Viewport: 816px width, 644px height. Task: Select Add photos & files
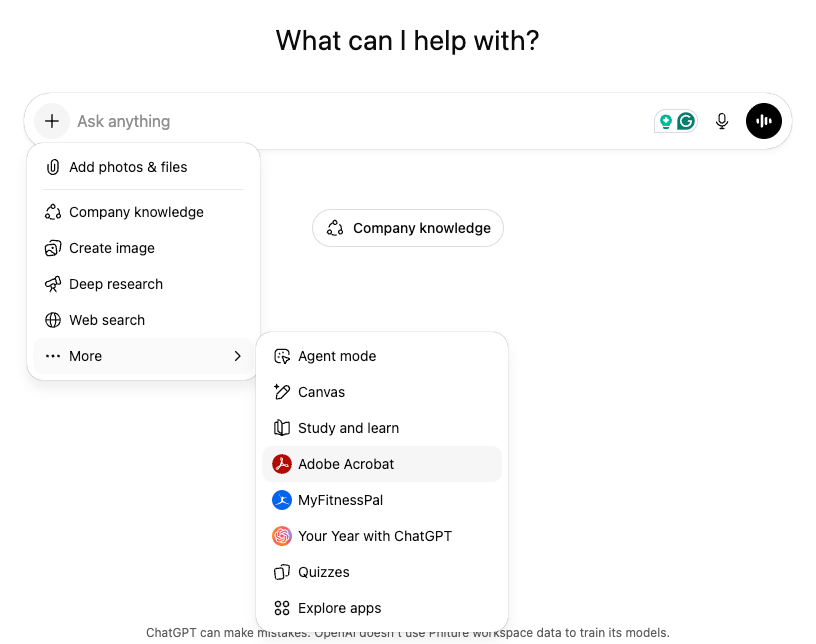coord(127,167)
